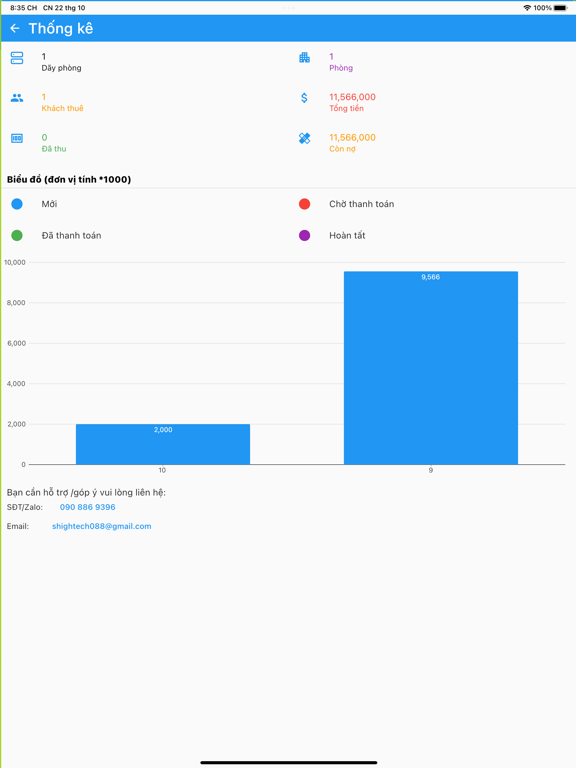Tap the Khách thuê label
576x768 pixels.
(62, 108)
